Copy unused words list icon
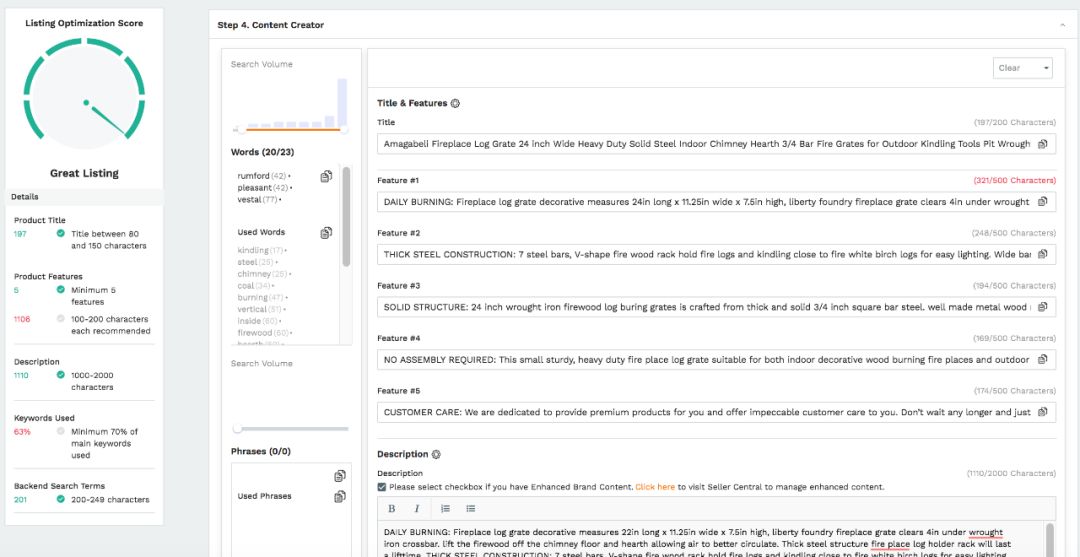Image resolution: width=1080 pixels, height=557 pixels. 326,177
